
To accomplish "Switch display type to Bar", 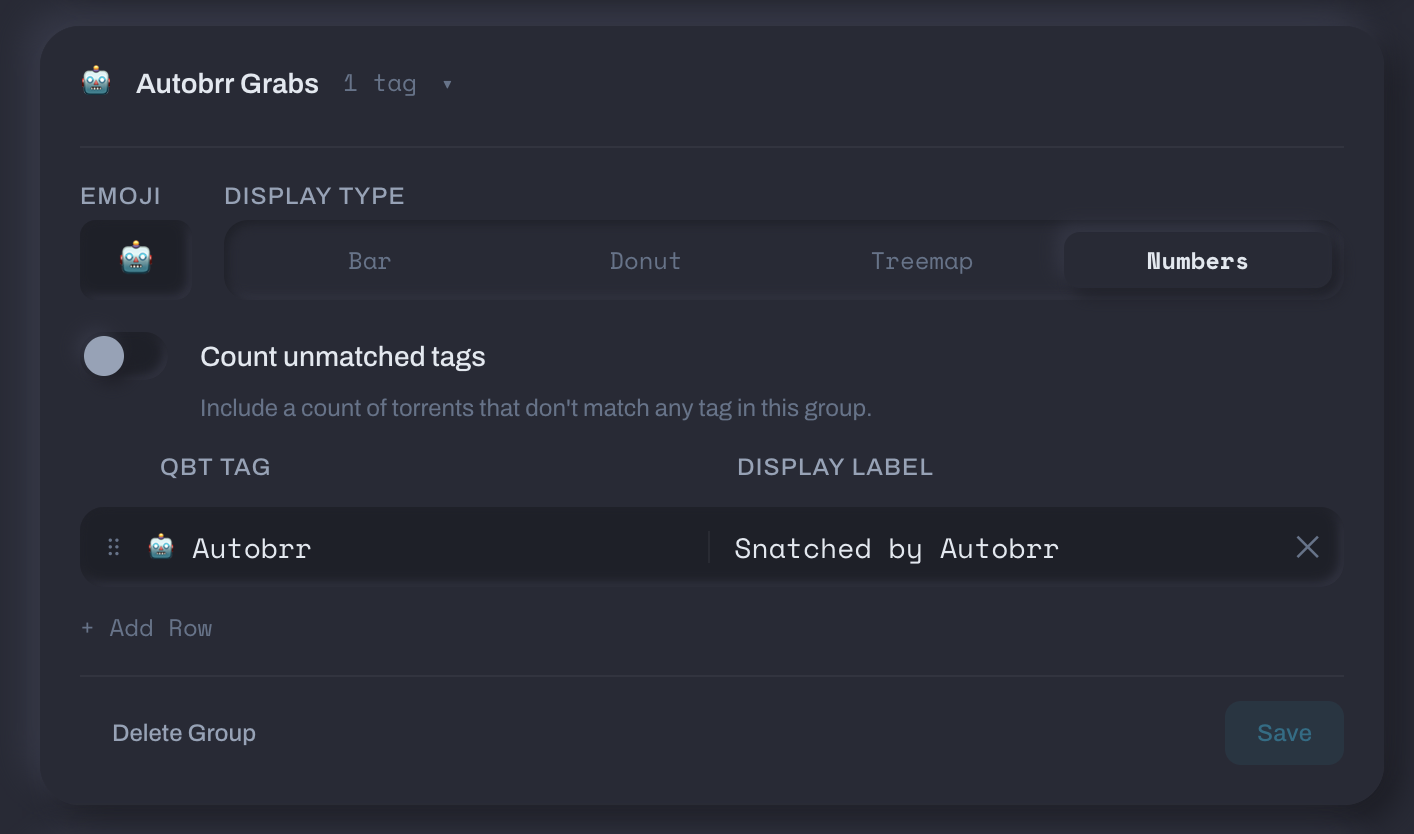I will click(x=369, y=261).
